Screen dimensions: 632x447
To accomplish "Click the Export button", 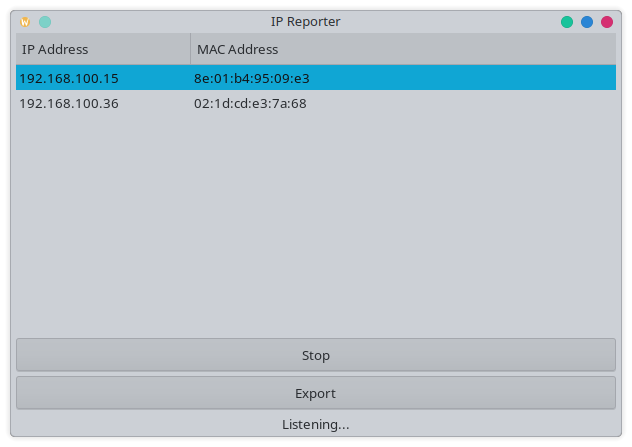I will point(316,393).
